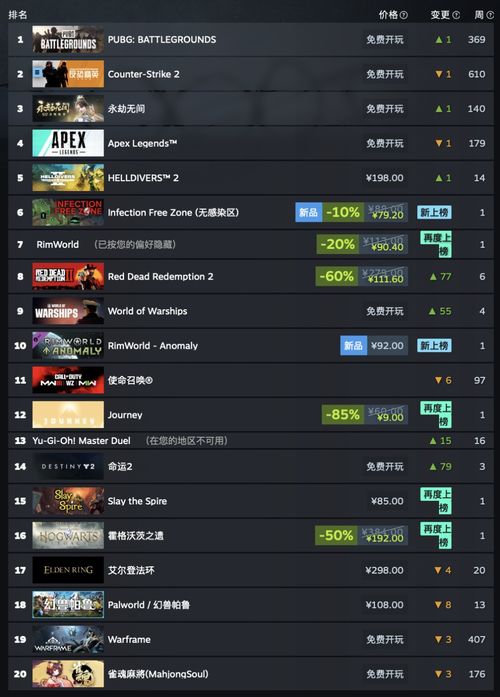The width and height of the screenshot is (500, 697).
Task: Open HELLDIVERS 2 title link
Action: (143, 178)
